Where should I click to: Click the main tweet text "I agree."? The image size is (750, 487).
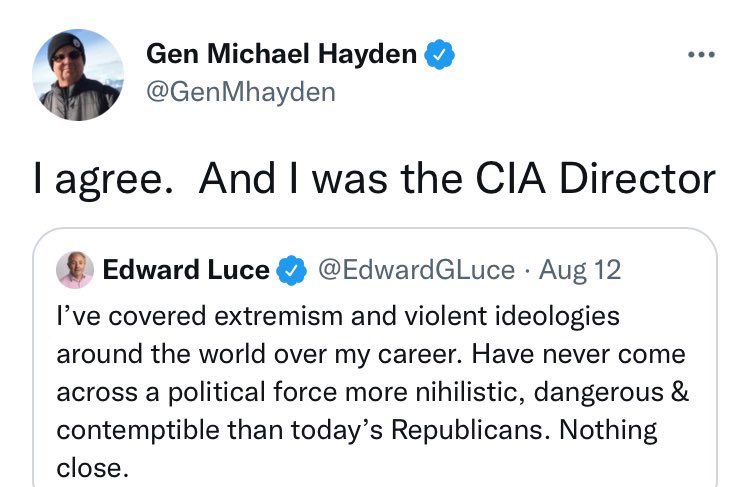[103, 179]
